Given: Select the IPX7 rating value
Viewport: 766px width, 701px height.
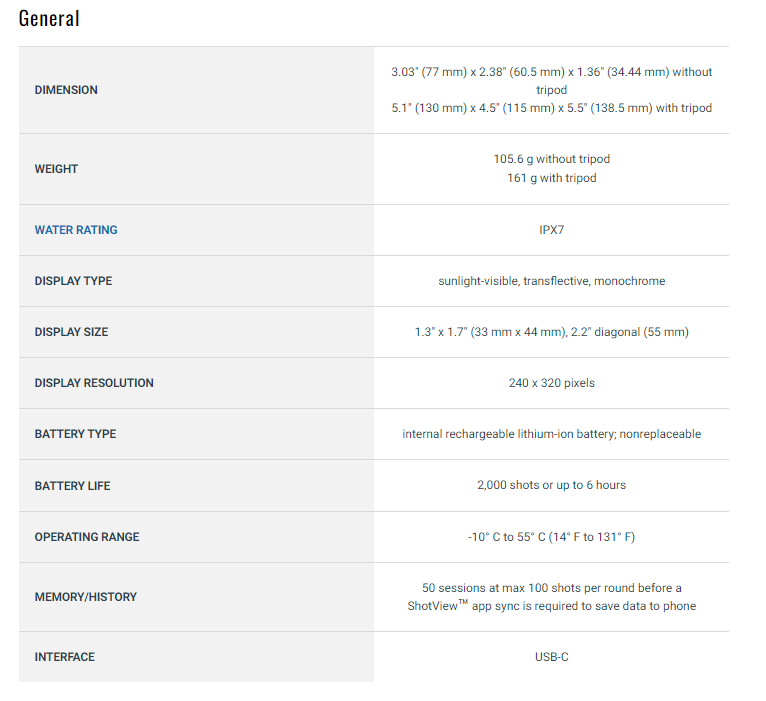Looking at the screenshot, I should click(x=552, y=230).
